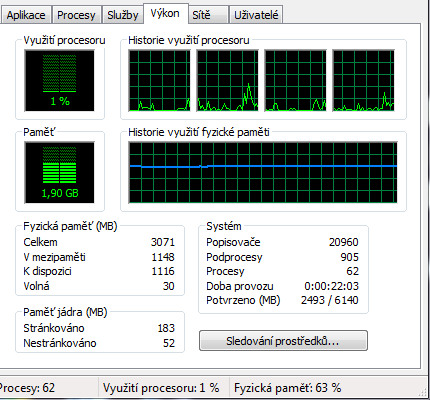Click the Historie využití fyzické paměti heading
430x400 pixels.
pyautogui.click(x=199, y=132)
